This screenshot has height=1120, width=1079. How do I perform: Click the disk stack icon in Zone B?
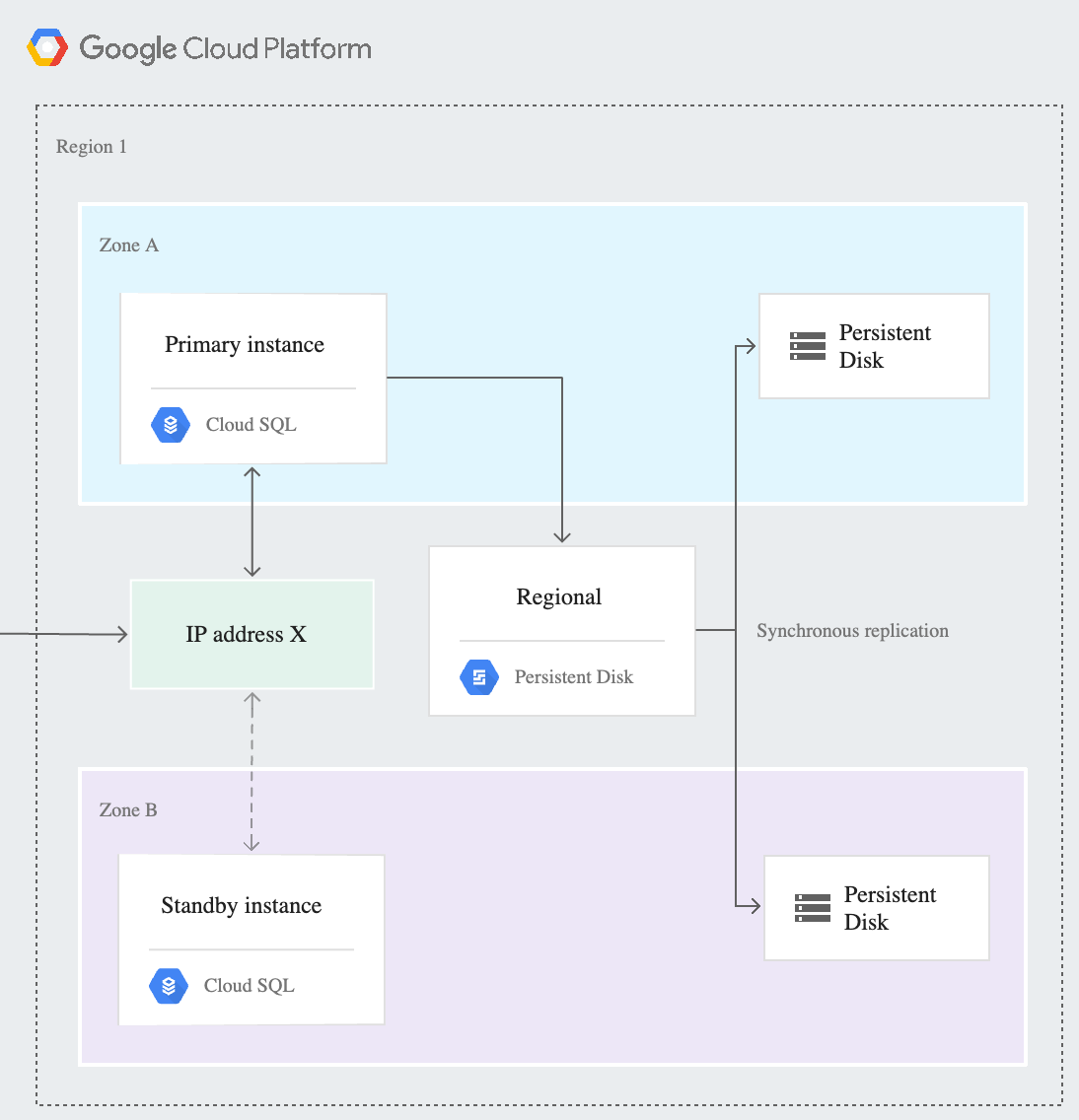[813, 909]
